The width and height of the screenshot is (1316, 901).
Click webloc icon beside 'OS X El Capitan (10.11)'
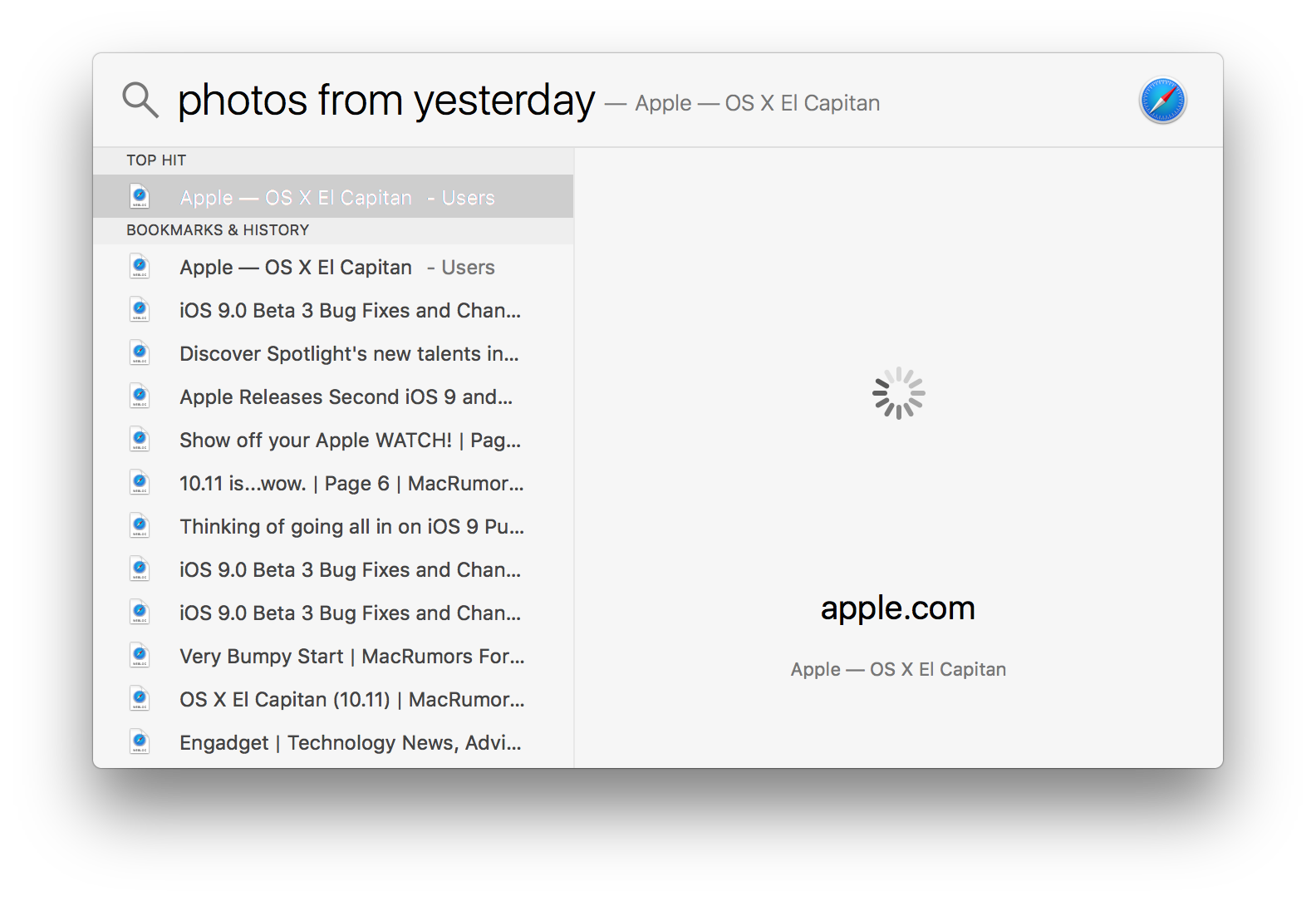pos(140,699)
